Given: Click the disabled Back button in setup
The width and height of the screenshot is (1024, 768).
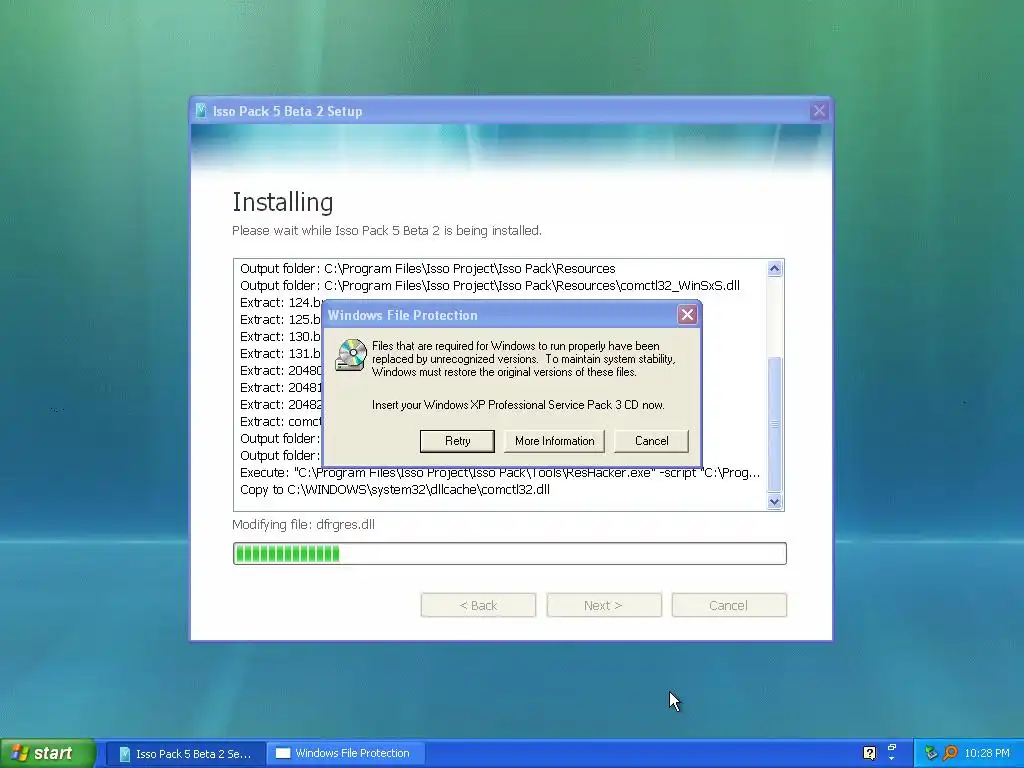Looking at the screenshot, I should [x=478, y=605].
